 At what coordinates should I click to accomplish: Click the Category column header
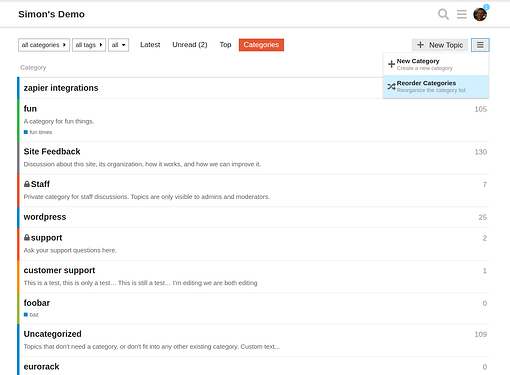click(x=33, y=67)
